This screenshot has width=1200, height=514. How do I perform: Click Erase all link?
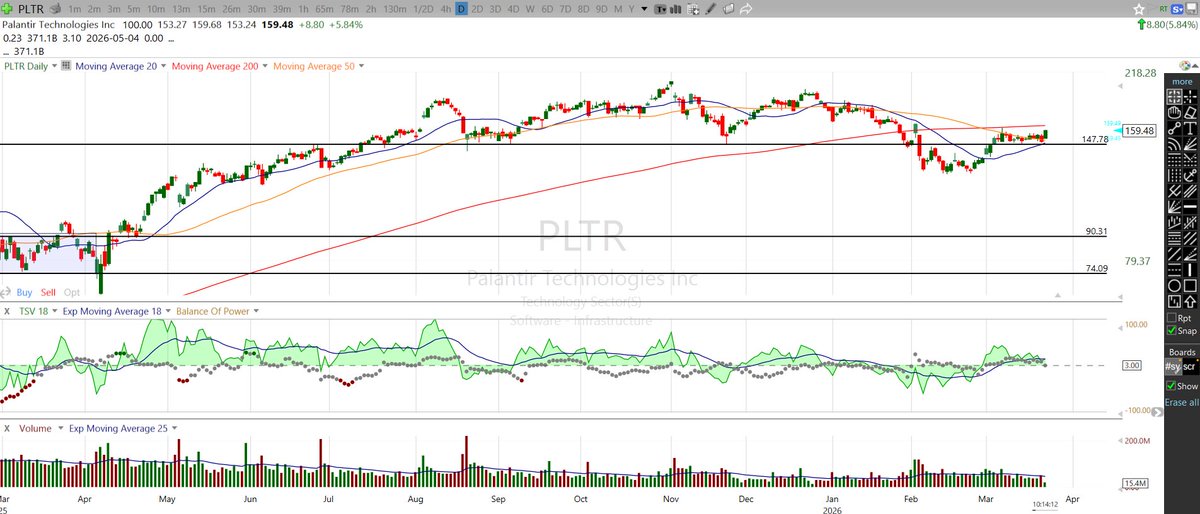(1182, 402)
